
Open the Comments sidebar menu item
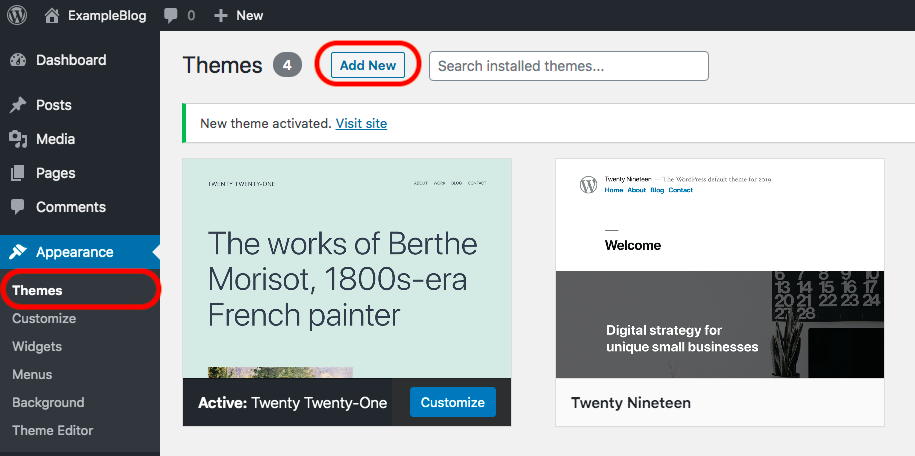click(71, 207)
